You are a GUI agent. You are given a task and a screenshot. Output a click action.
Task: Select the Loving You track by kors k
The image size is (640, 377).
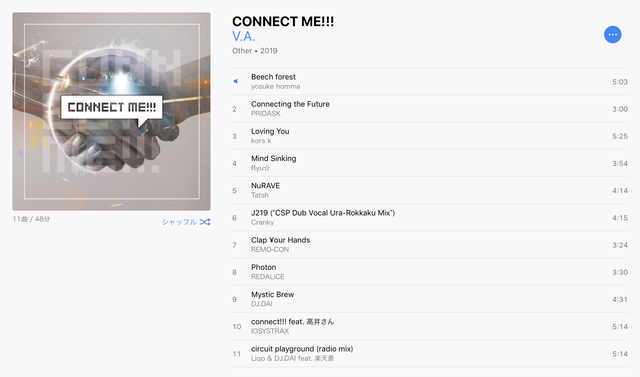tap(430, 136)
